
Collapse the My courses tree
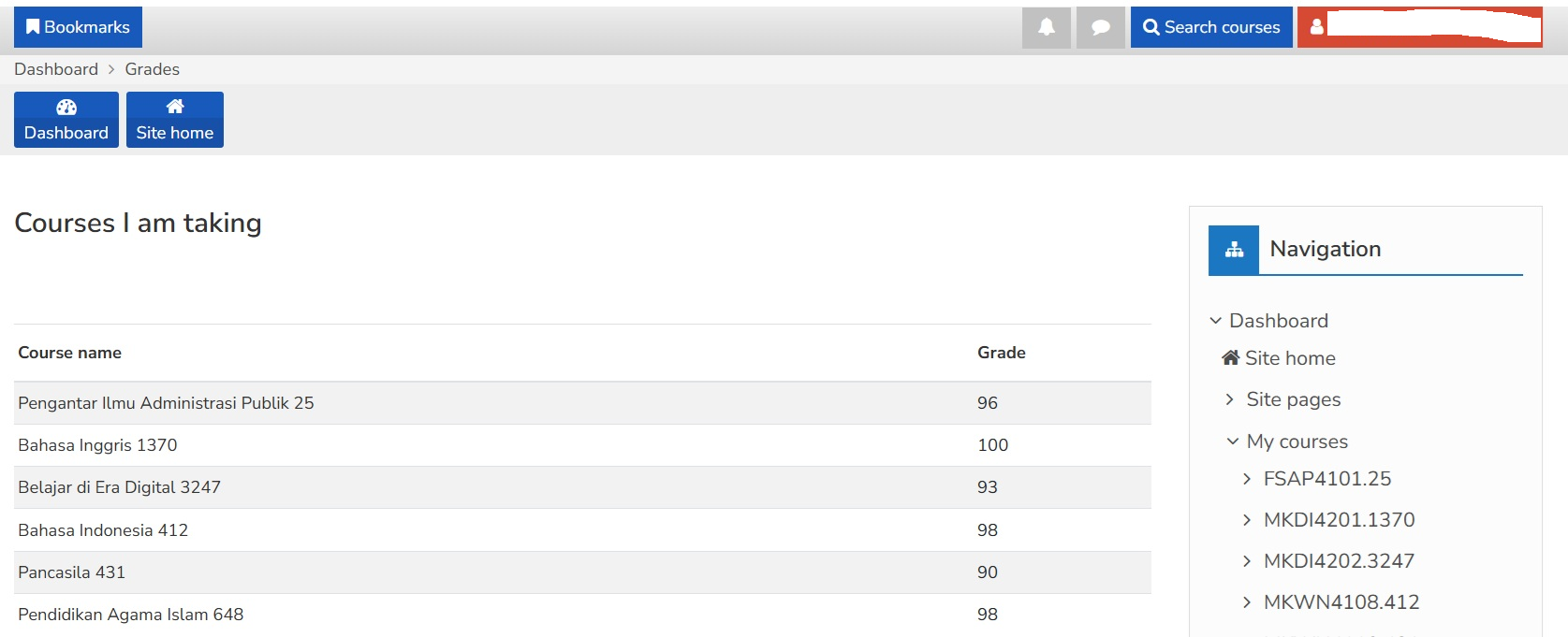1233,442
